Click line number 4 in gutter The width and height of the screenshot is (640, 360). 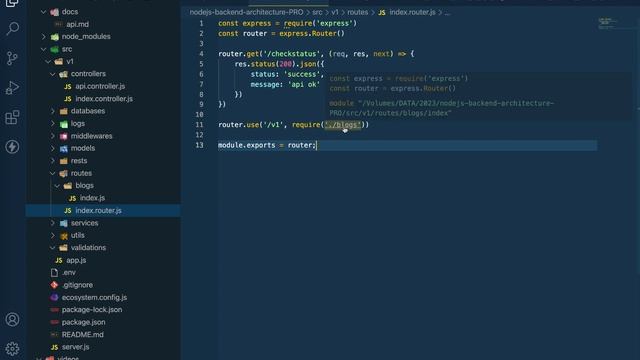201,54
